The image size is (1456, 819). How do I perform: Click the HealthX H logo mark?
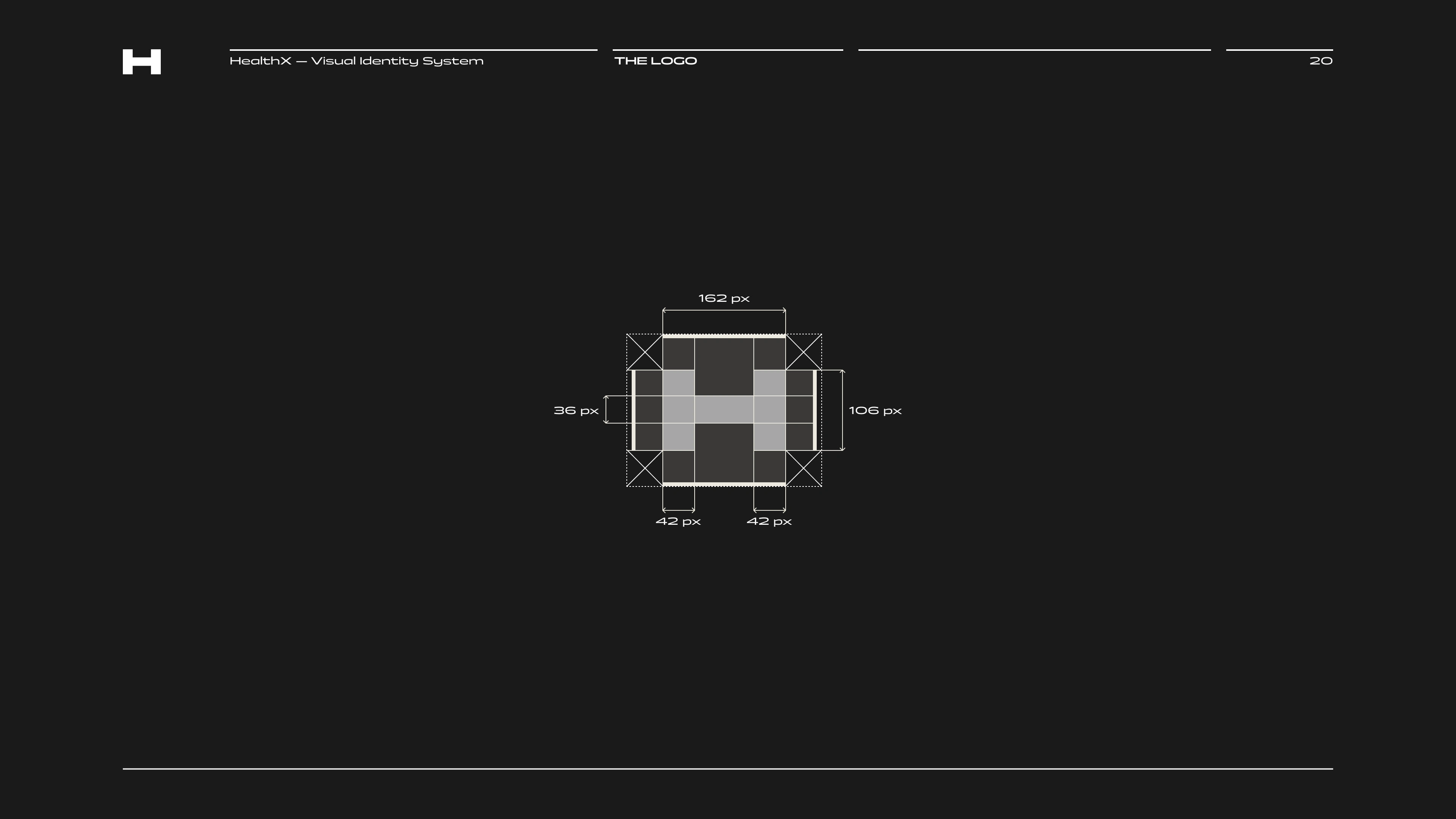pyautogui.click(x=141, y=61)
